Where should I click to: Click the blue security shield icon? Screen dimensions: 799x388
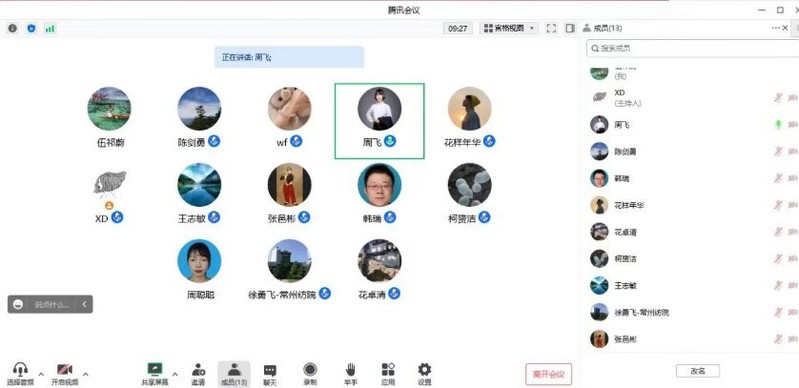tap(31, 29)
